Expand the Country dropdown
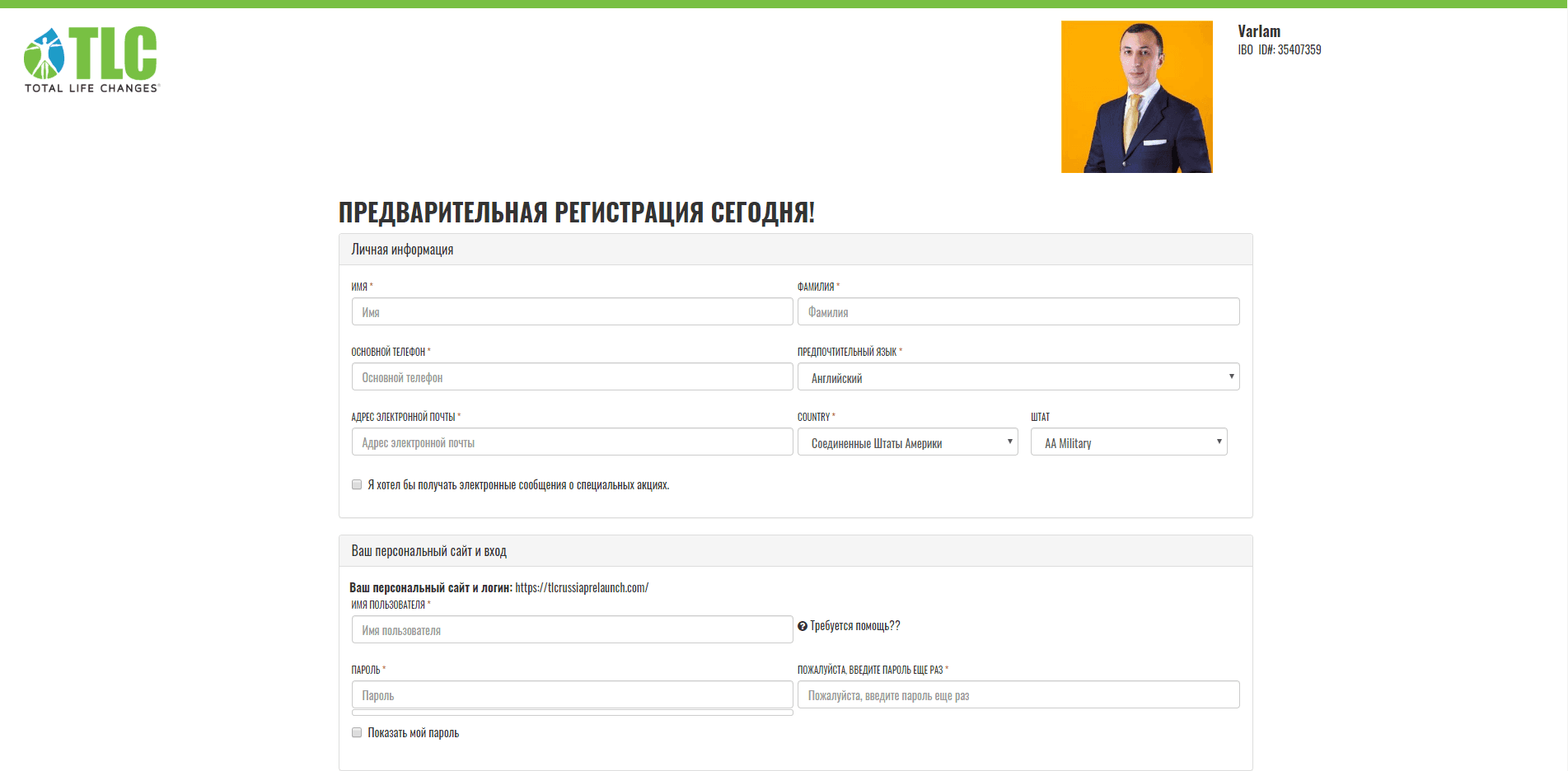 (x=907, y=442)
